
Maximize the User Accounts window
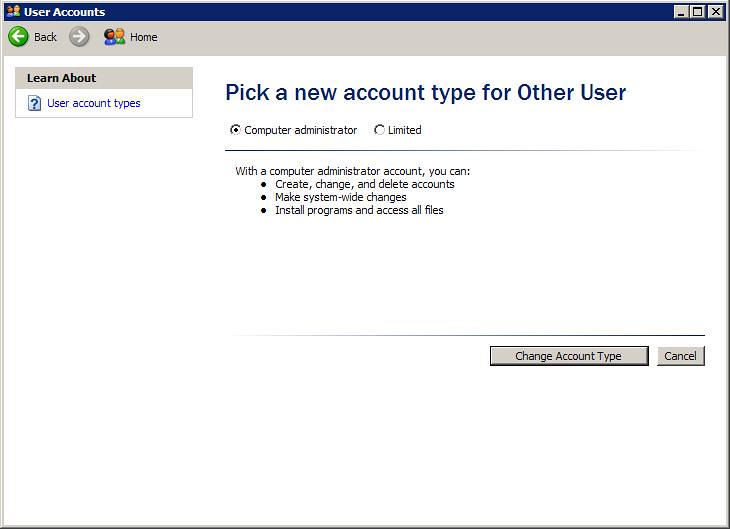[697, 12]
